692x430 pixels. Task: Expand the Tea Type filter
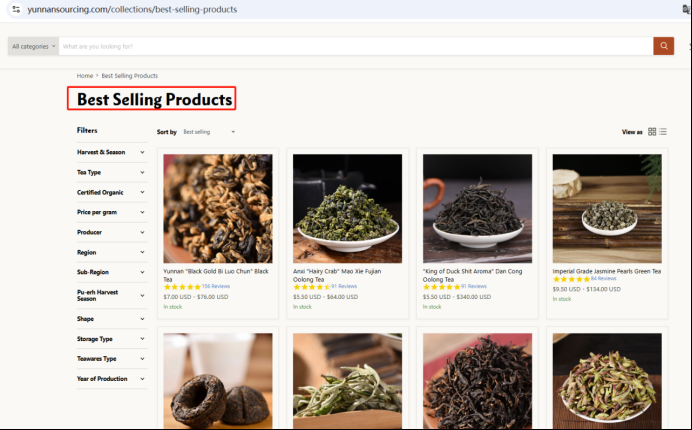click(111, 172)
